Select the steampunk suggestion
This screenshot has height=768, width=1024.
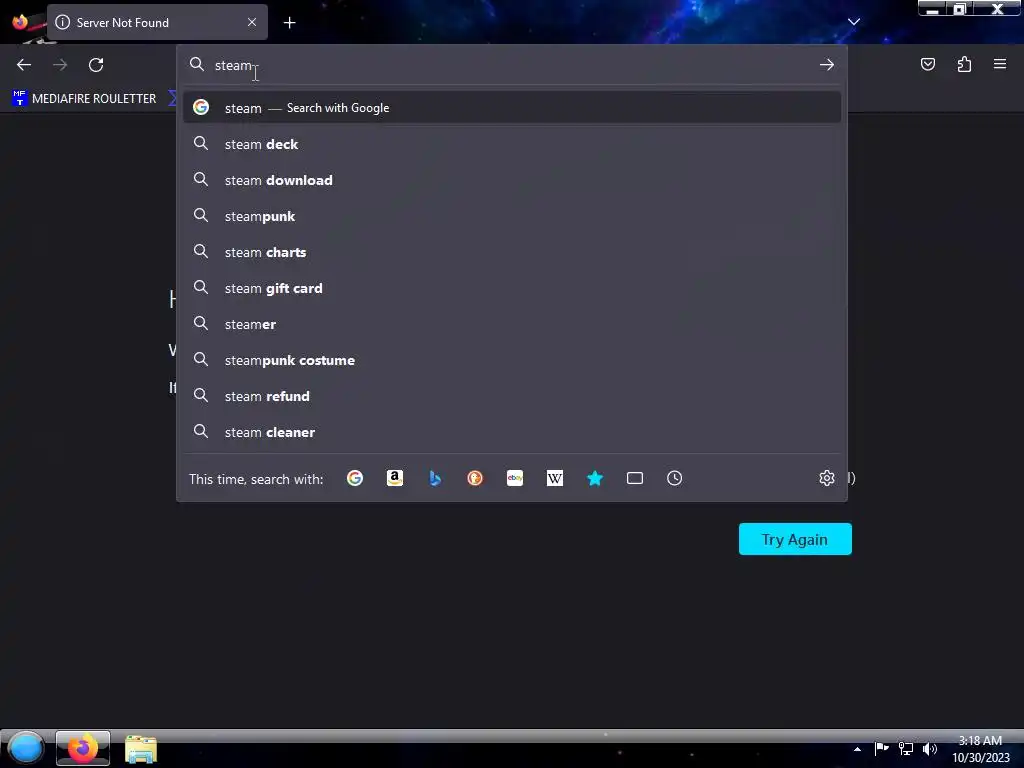[512, 216]
